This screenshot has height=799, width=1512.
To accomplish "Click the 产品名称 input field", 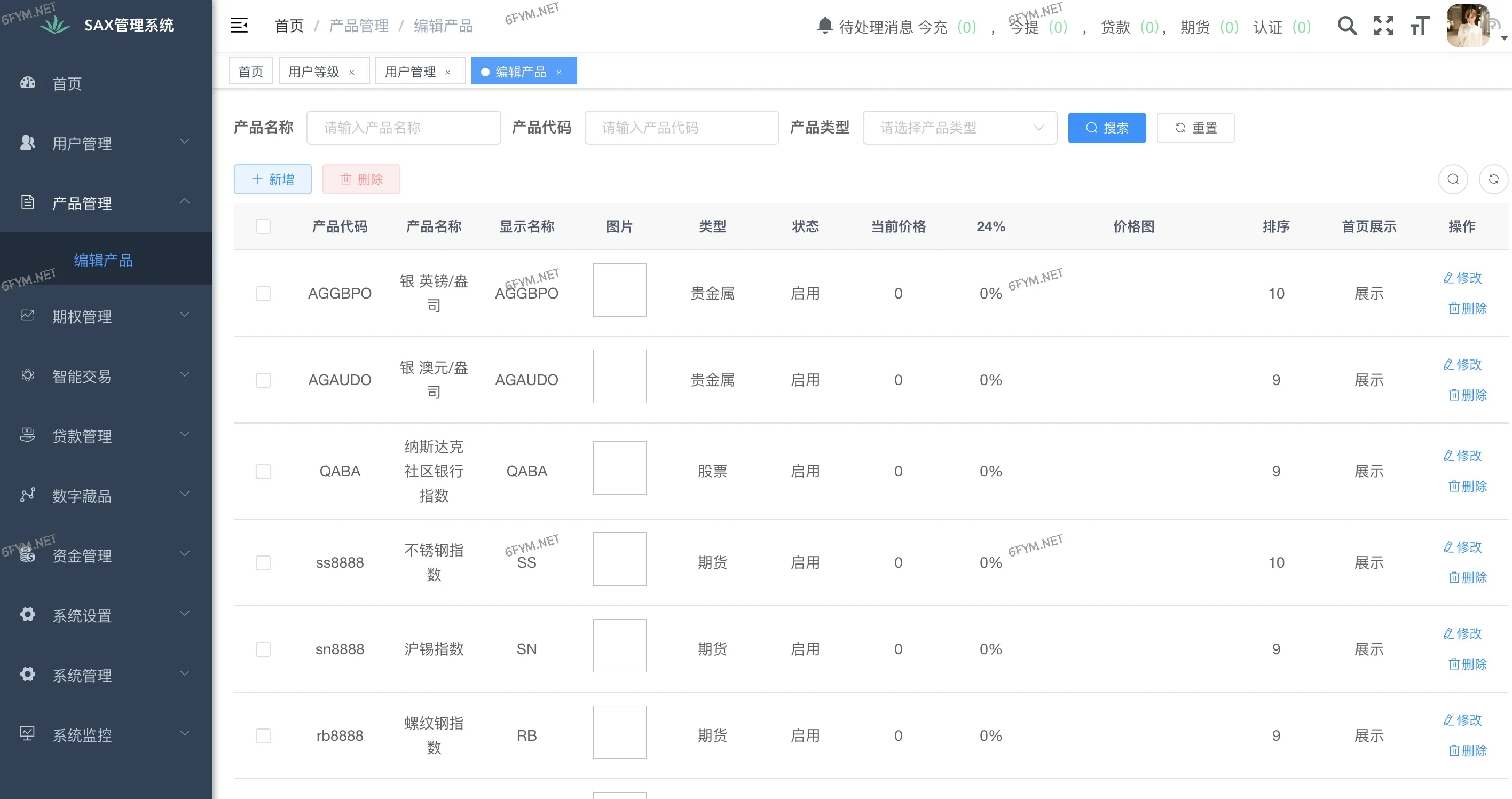I will [x=403, y=128].
